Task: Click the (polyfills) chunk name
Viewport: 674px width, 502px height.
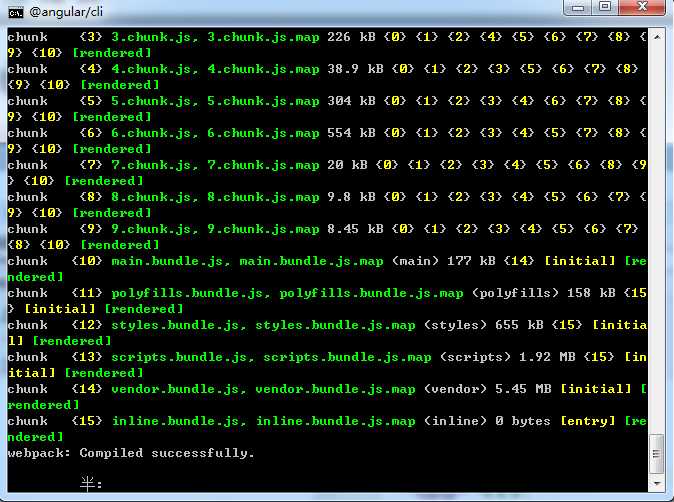Action: pos(515,293)
